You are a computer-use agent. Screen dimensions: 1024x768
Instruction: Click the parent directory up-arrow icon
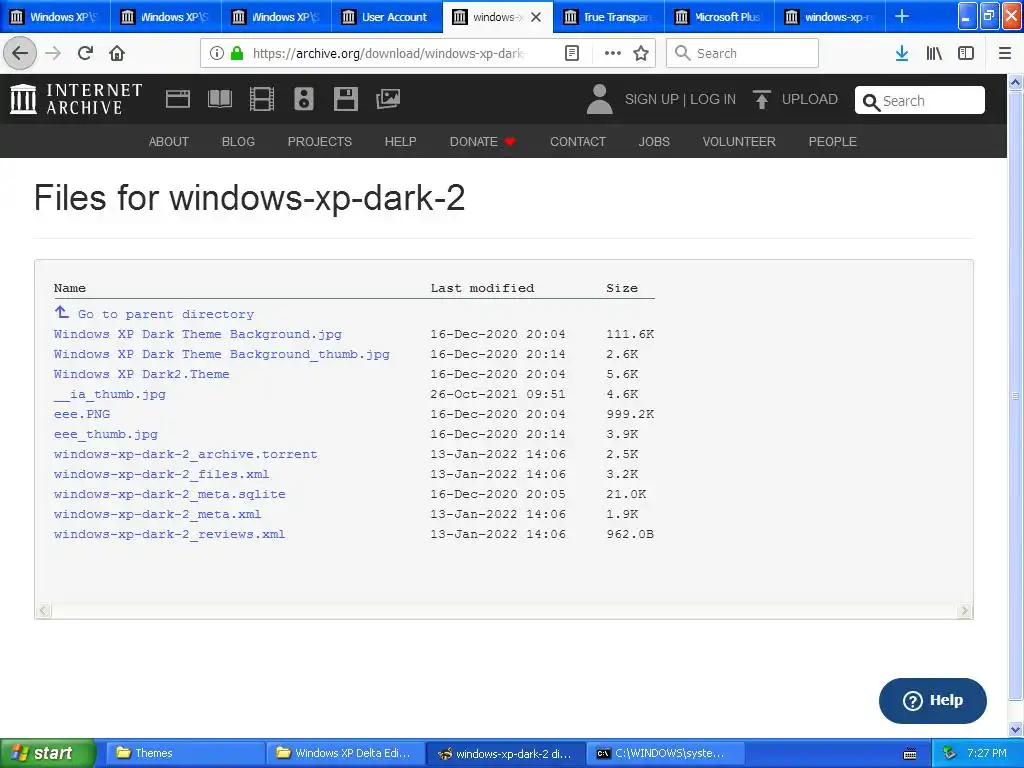[61, 312]
